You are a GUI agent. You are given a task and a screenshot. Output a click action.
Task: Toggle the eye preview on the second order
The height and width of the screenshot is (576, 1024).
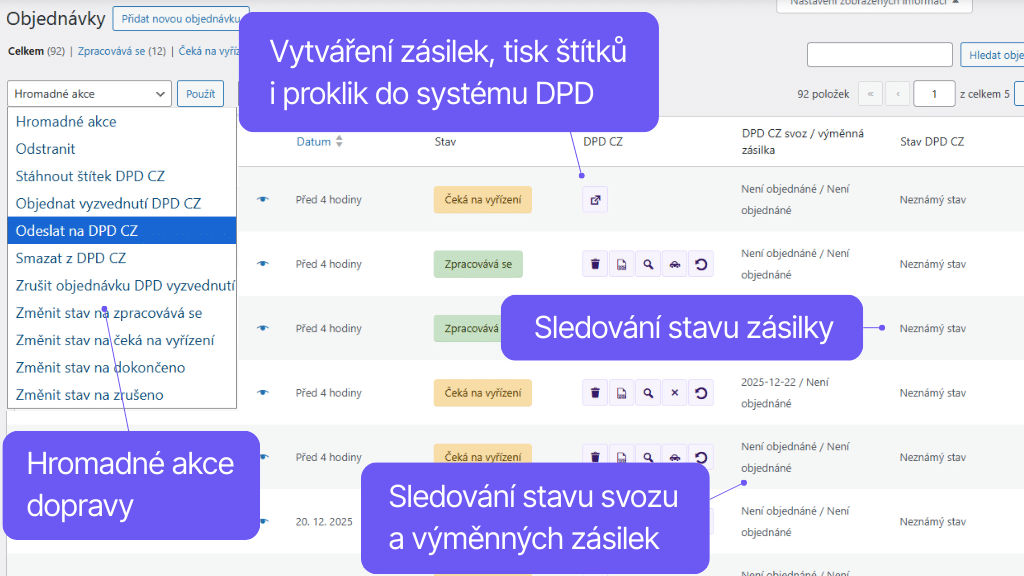262,263
